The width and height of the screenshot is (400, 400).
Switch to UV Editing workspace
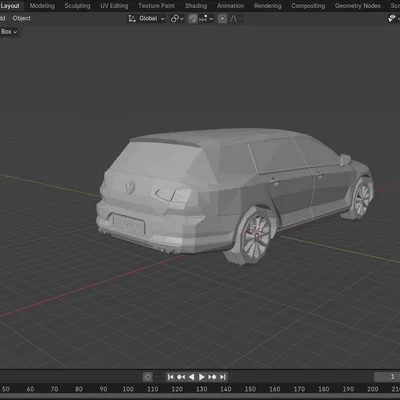click(114, 6)
